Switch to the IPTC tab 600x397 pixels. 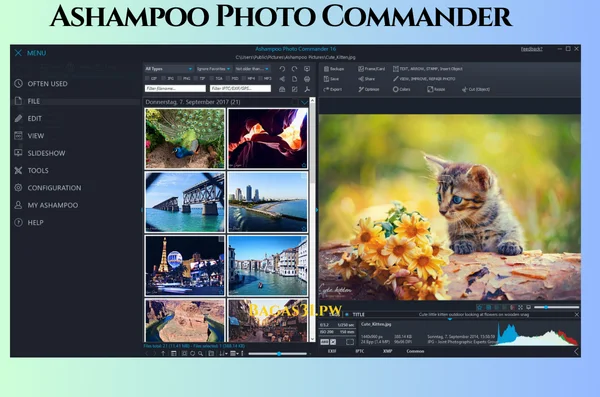(x=360, y=351)
